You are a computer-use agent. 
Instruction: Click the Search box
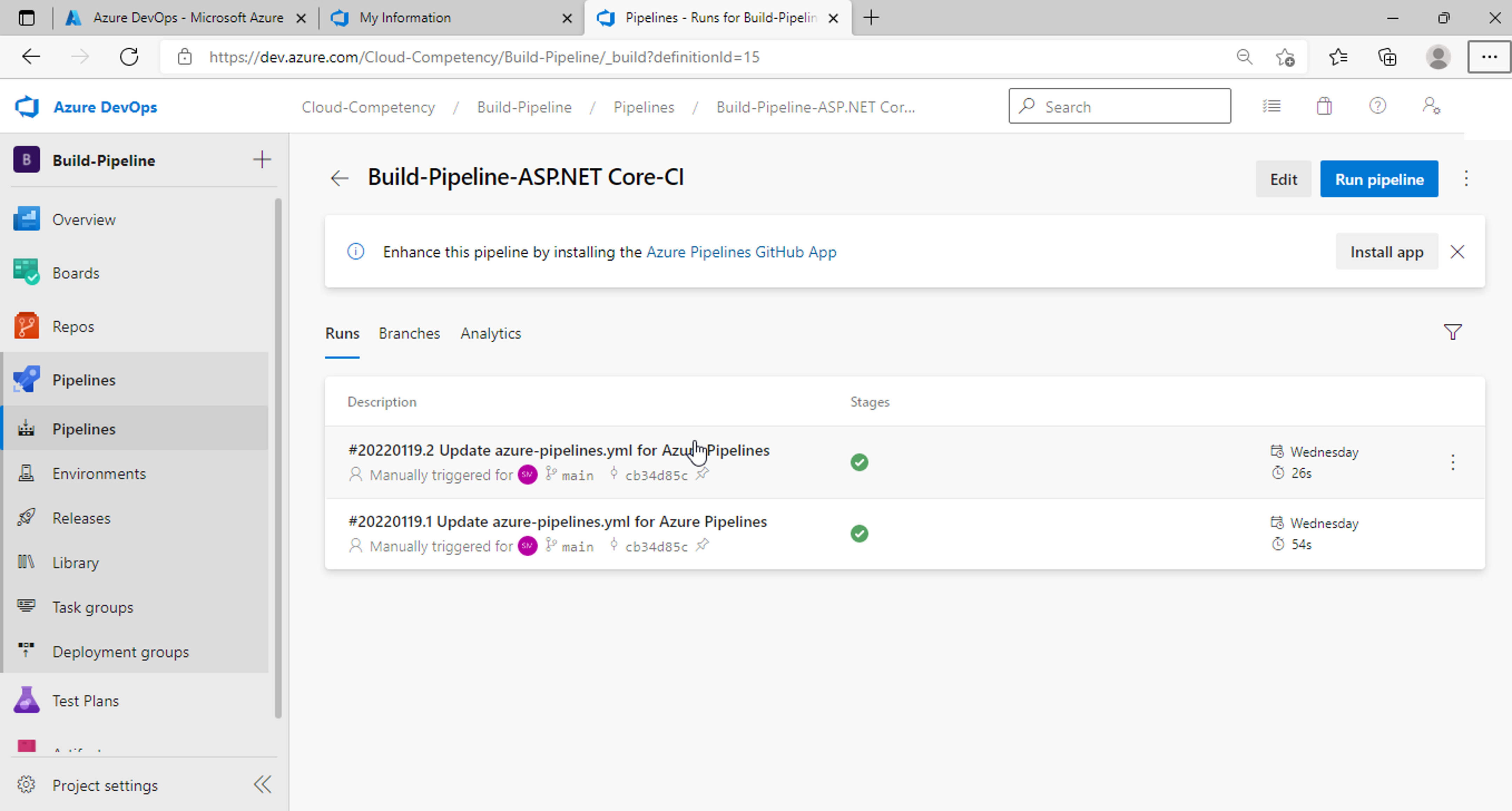pos(1119,106)
